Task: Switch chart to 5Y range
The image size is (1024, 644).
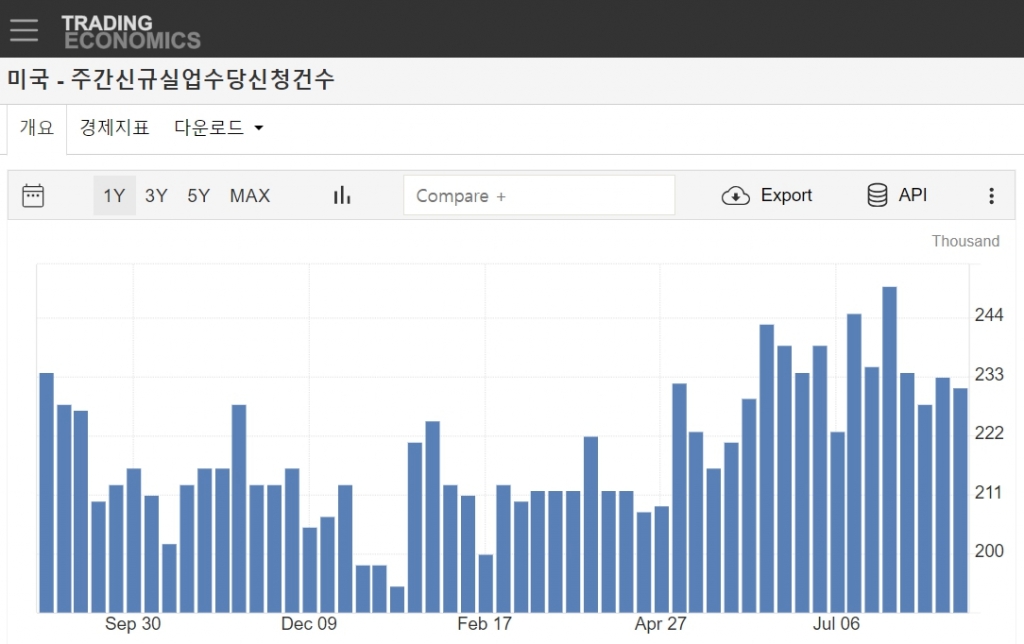Action: pos(198,196)
